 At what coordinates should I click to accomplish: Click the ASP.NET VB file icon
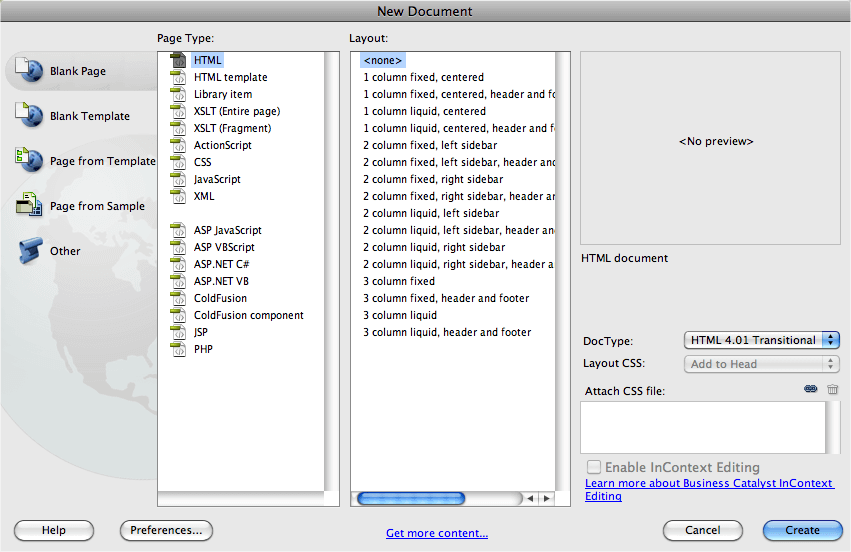179,281
